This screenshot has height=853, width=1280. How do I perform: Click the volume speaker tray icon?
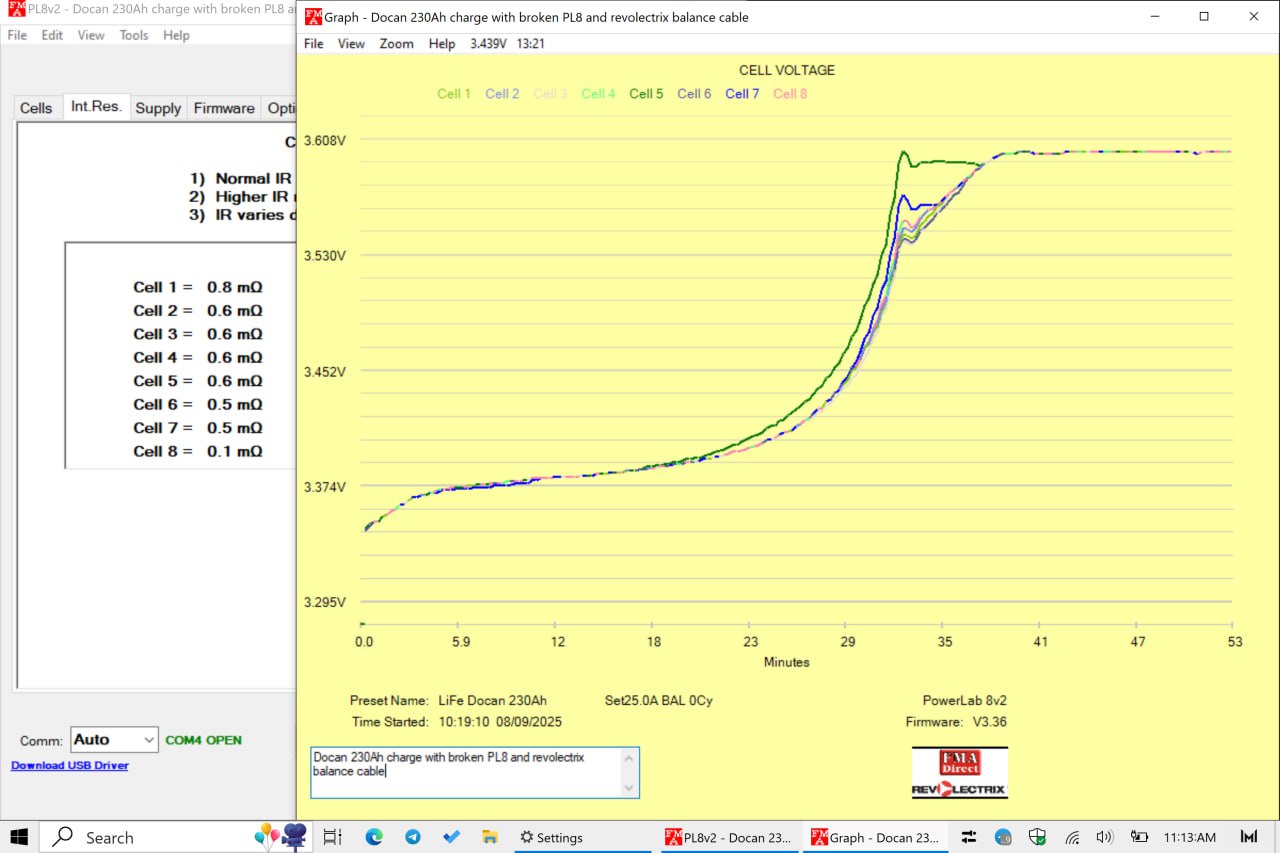[x=1105, y=837]
